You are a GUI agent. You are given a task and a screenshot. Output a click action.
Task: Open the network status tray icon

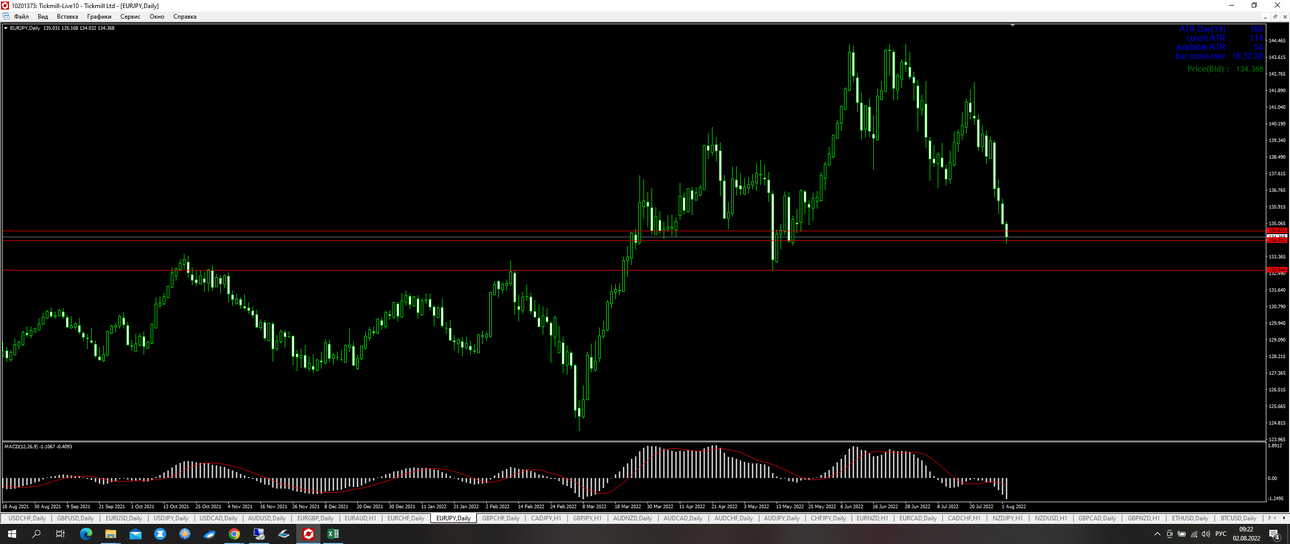[1194, 534]
